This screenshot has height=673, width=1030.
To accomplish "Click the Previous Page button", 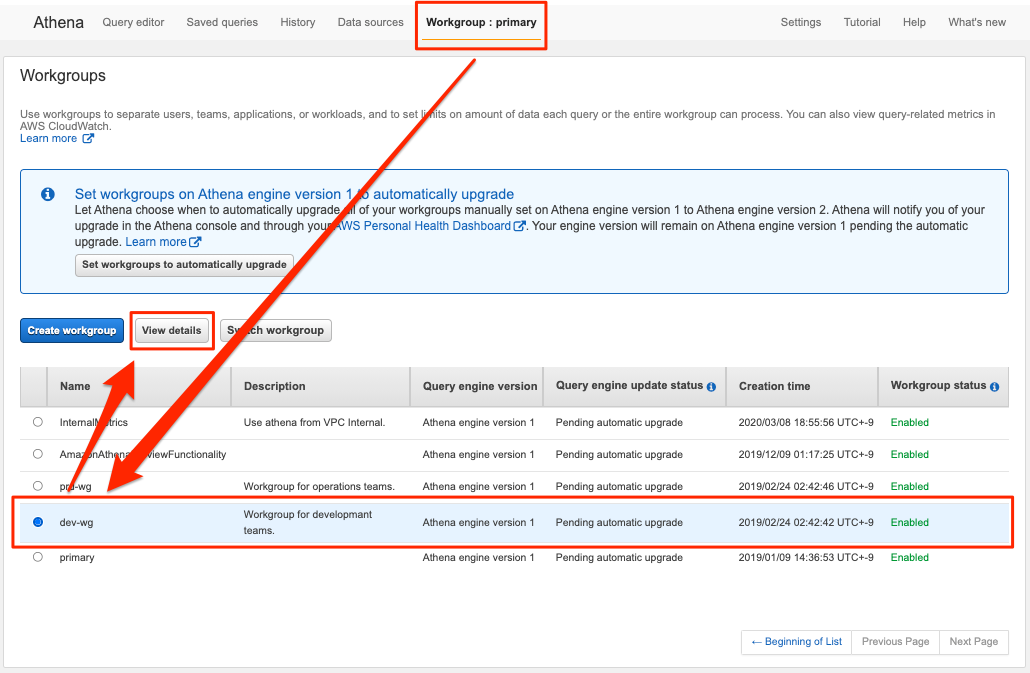I will coord(895,641).
